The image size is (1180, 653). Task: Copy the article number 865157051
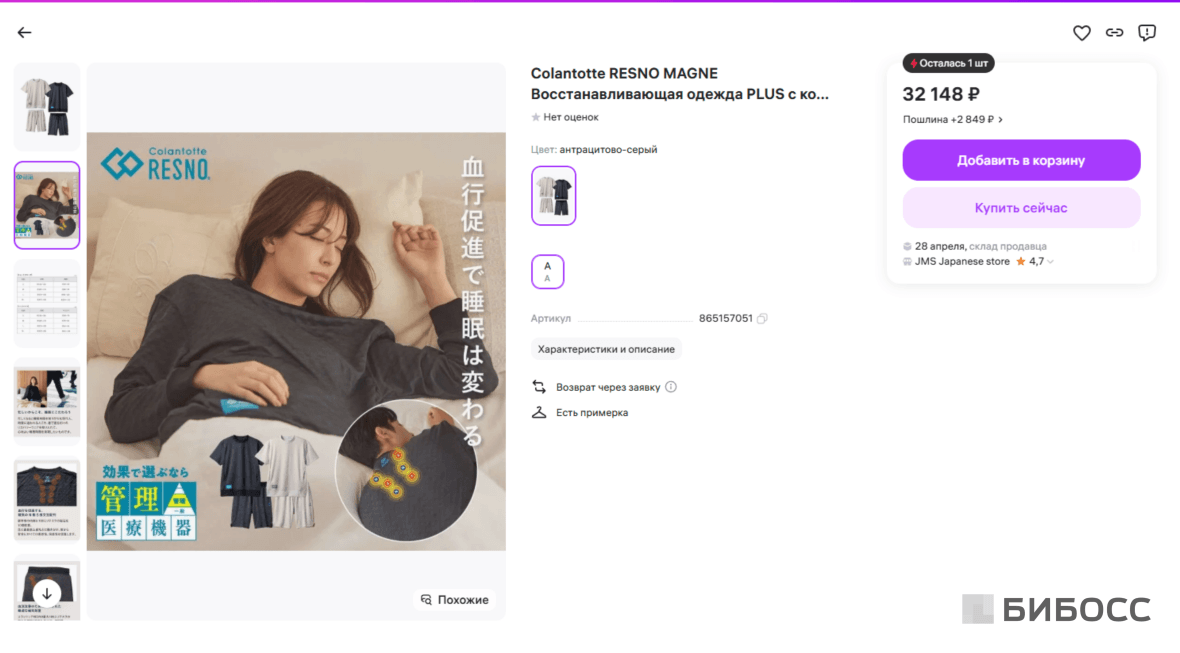click(x=762, y=318)
